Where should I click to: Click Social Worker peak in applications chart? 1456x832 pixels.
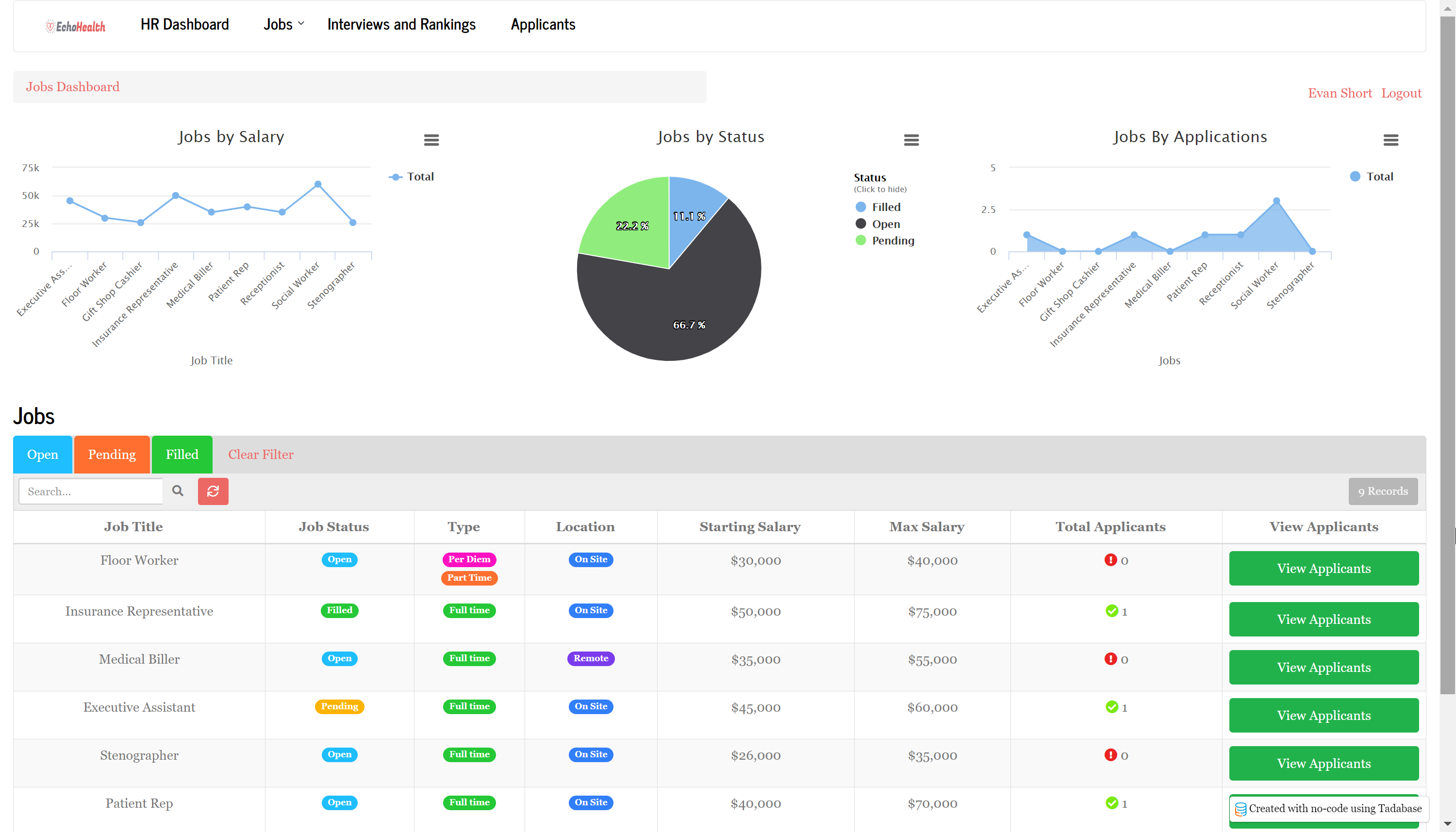point(1276,201)
